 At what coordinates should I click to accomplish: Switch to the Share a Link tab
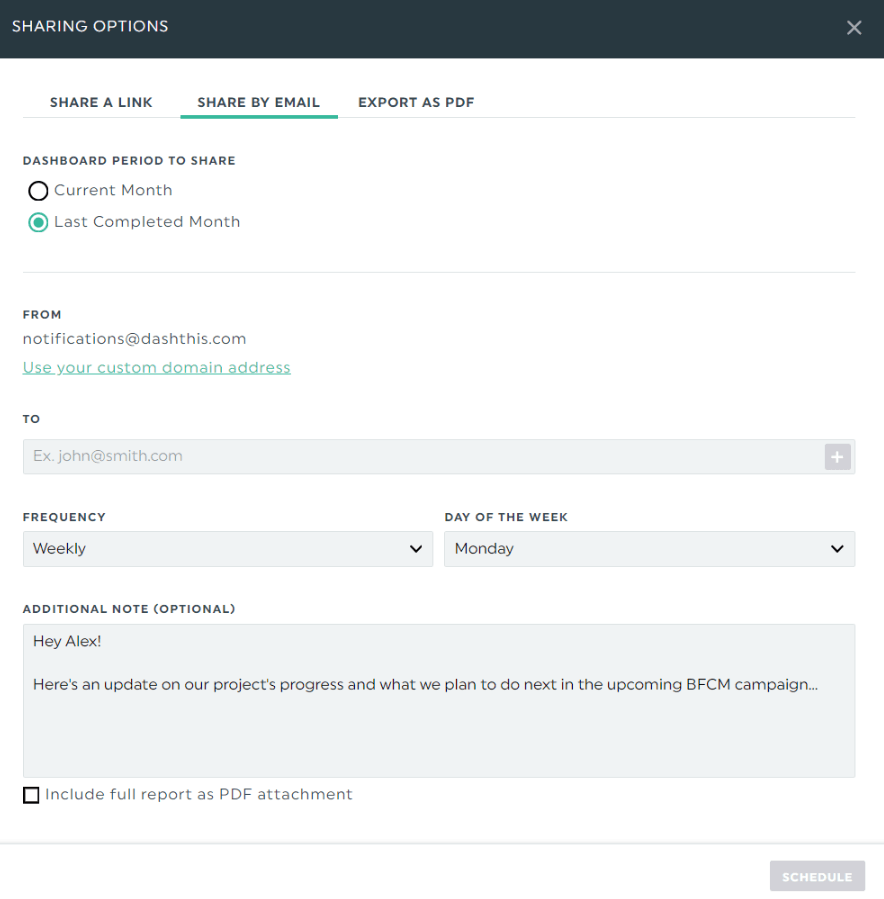(x=101, y=103)
